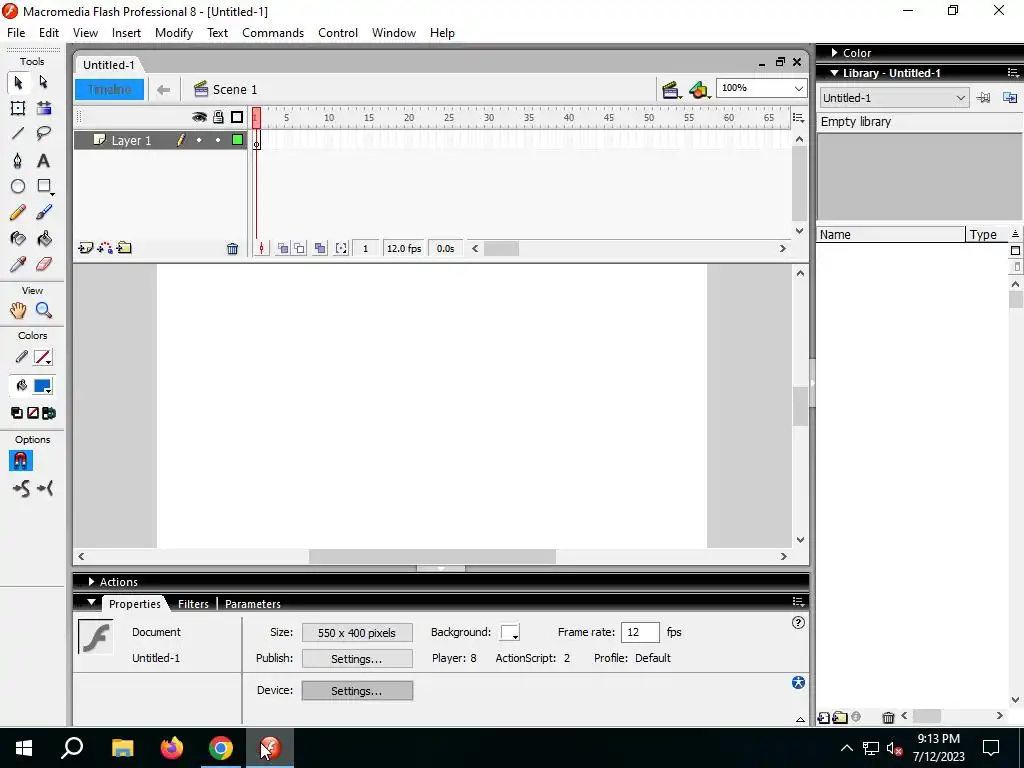Screen dimensions: 1024x768
Task: Select the Paint Bucket tool
Action: tap(44, 238)
